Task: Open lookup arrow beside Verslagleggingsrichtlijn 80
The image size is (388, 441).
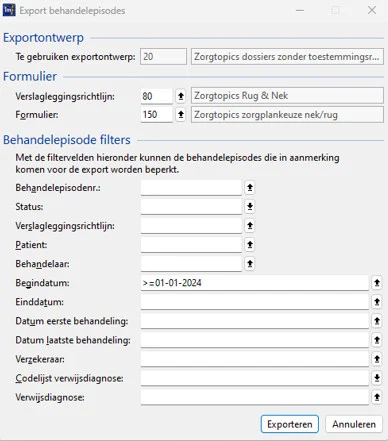Action: [181, 96]
